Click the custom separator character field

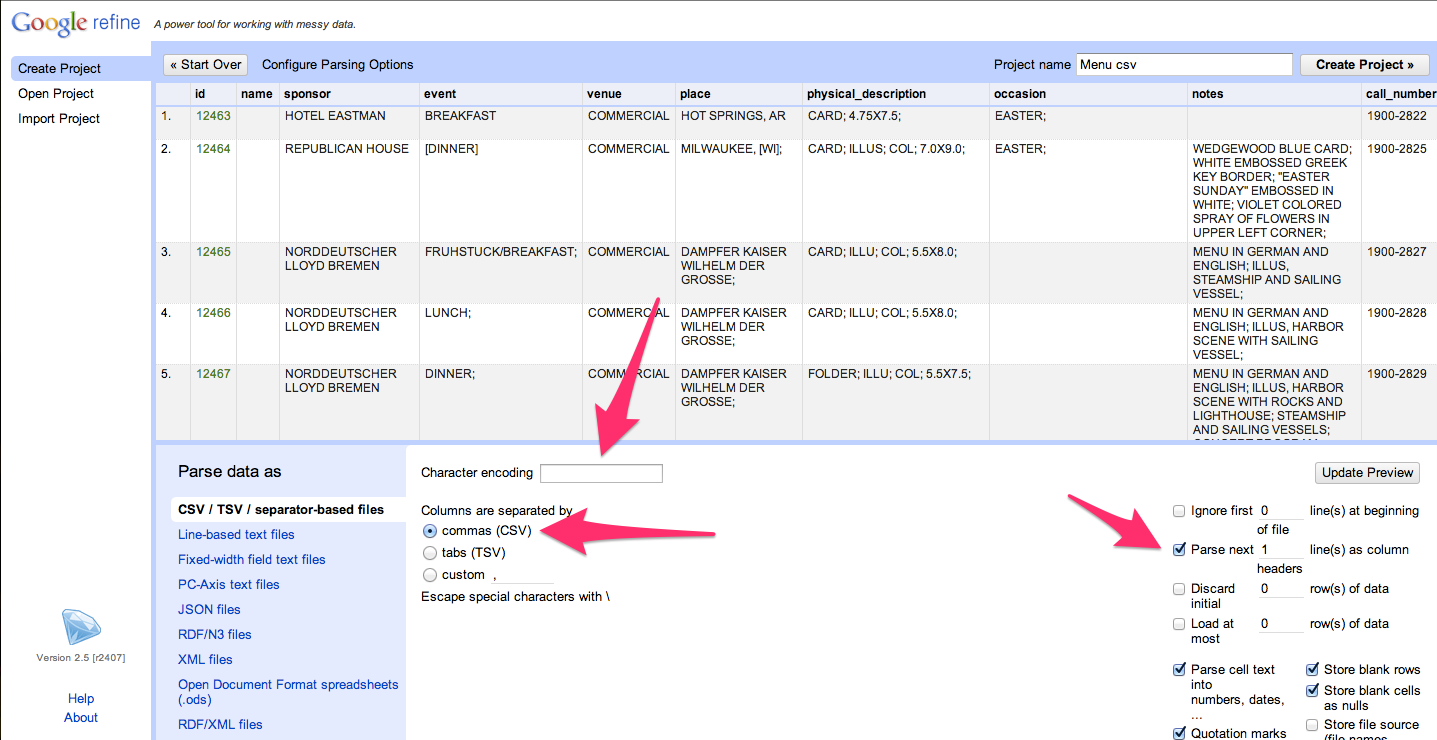click(521, 575)
